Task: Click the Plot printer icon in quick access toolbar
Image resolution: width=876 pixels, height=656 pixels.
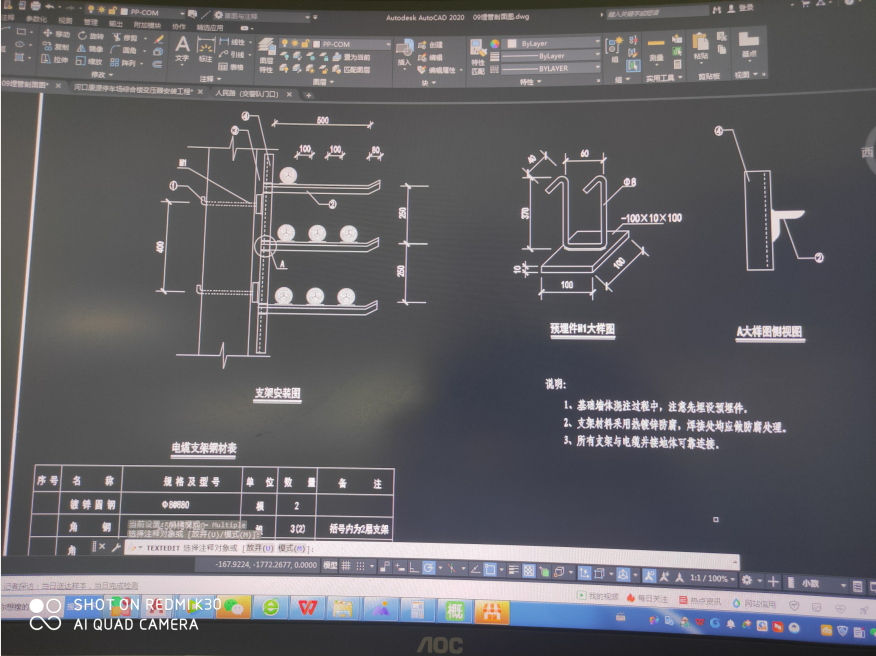Action: pos(36,6)
